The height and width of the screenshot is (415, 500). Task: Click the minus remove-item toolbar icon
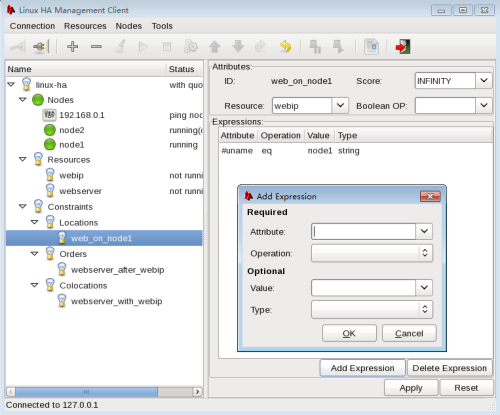pyautogui.click(x=96, y=47)
